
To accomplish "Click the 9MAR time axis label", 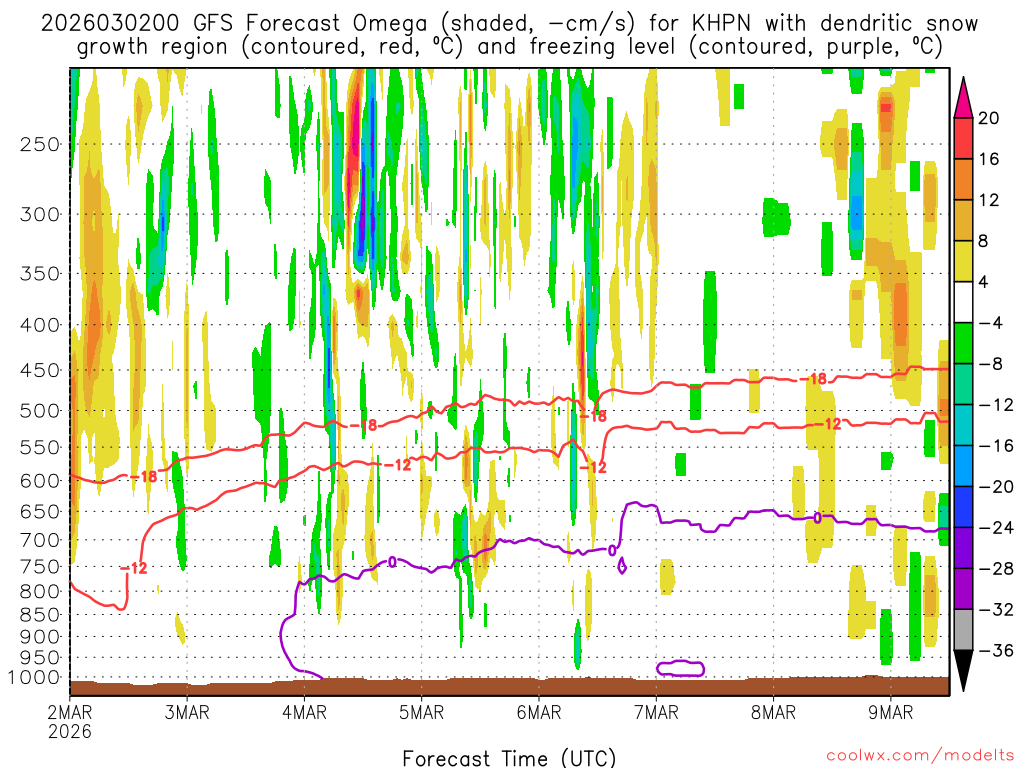I will 891,713.
